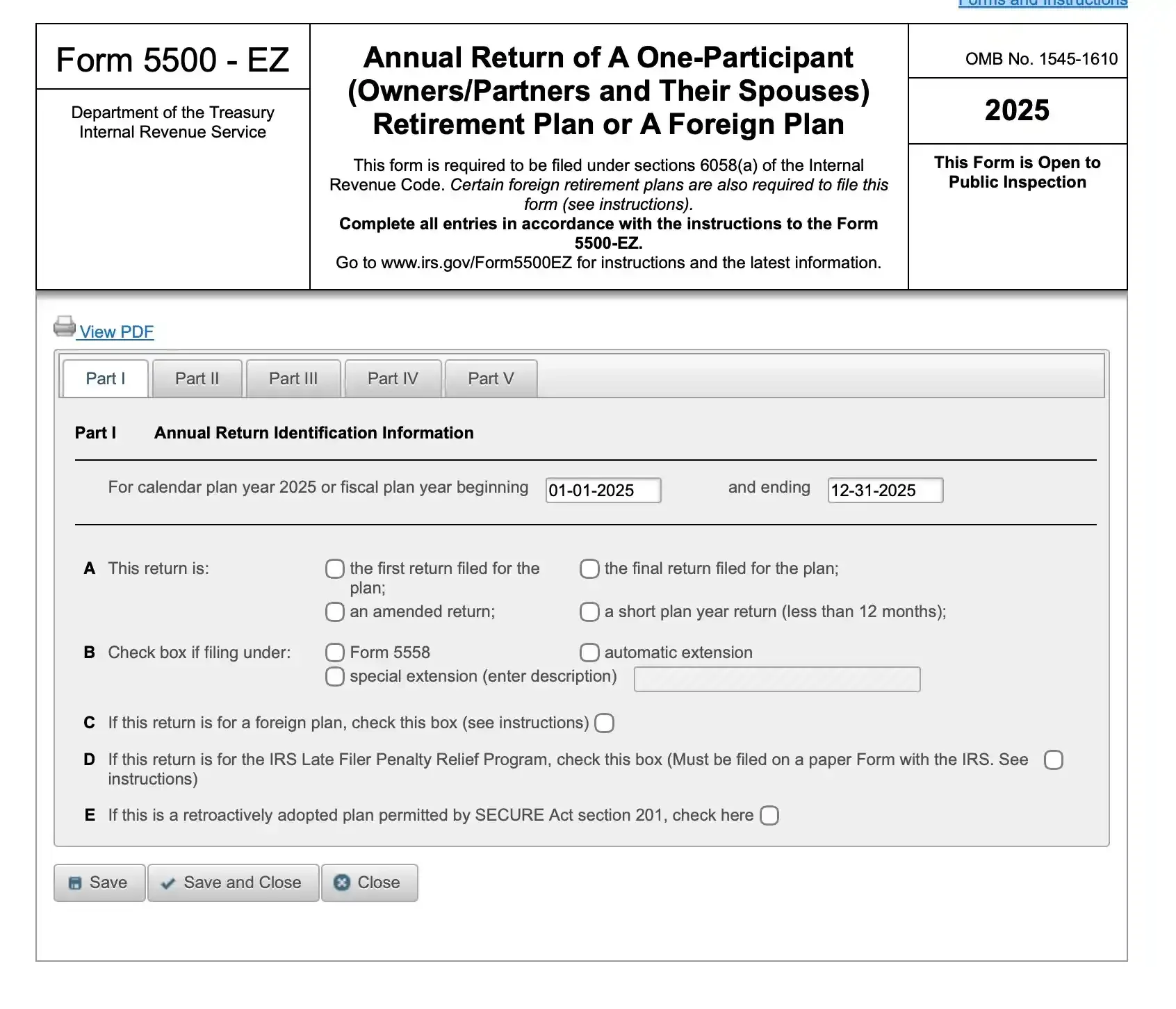Check the foreign plan box in line C

[605, 723]
